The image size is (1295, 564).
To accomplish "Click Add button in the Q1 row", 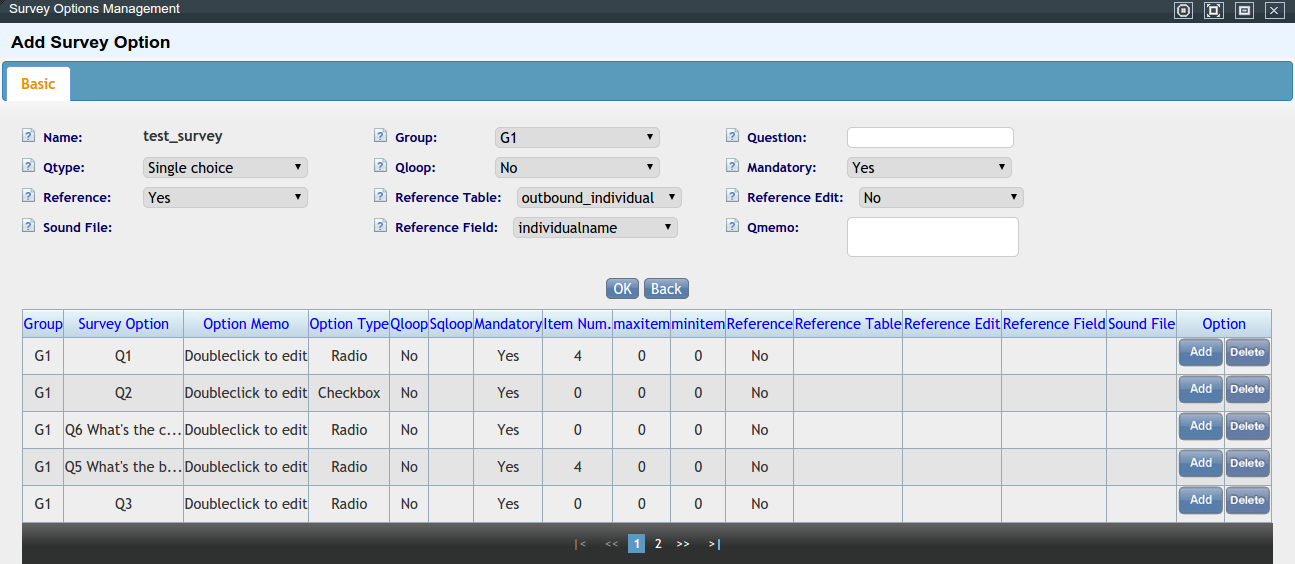I will tap(1200, 352).
